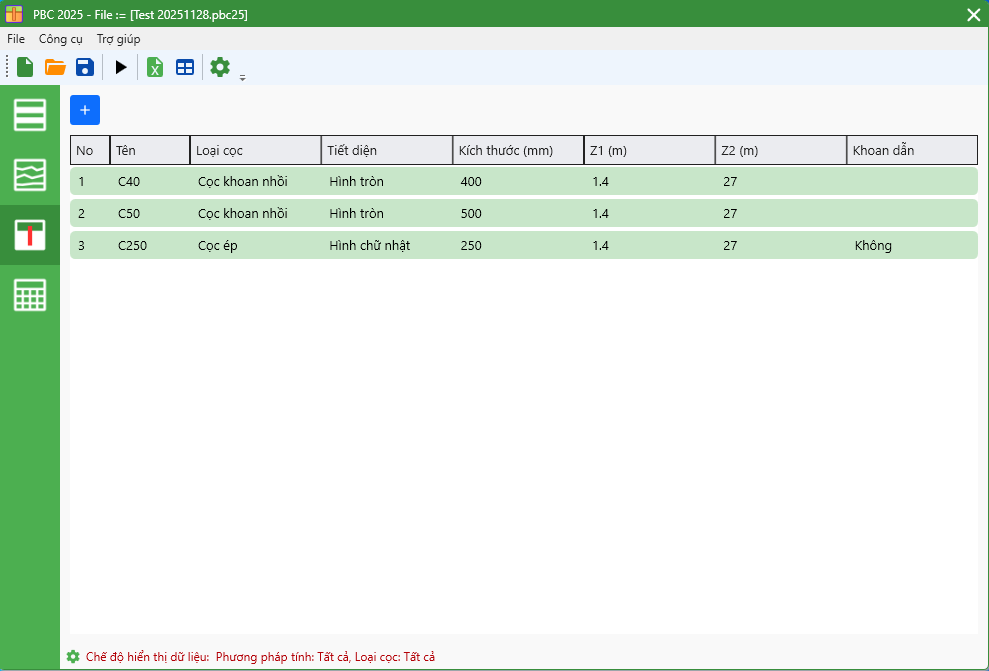989x671 pixels.
Task: Select the pile sidebar icon with red bar
Action: point(30,235)
